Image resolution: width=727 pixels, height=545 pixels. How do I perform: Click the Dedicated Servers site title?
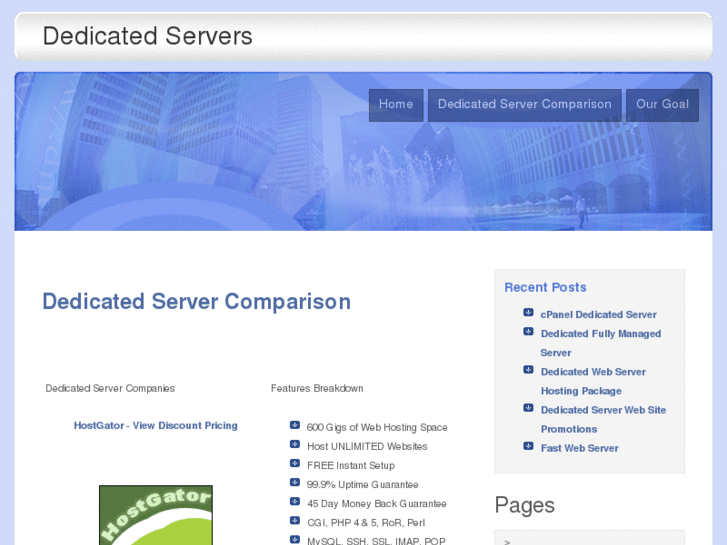(147, 36)
